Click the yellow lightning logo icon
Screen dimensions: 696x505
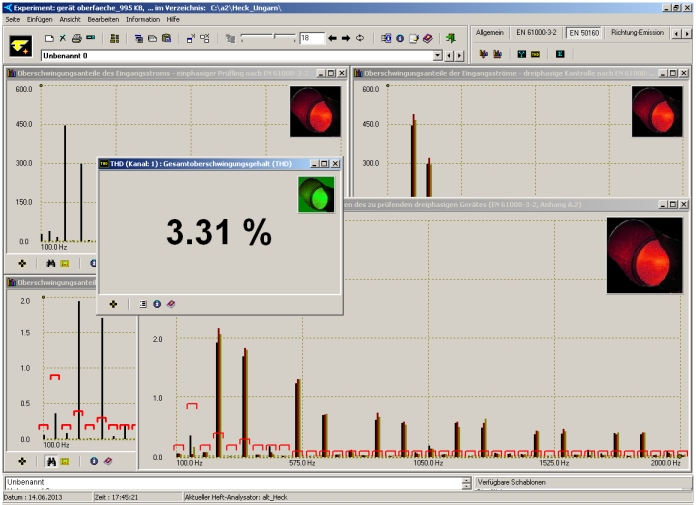[x=21, y=46]
